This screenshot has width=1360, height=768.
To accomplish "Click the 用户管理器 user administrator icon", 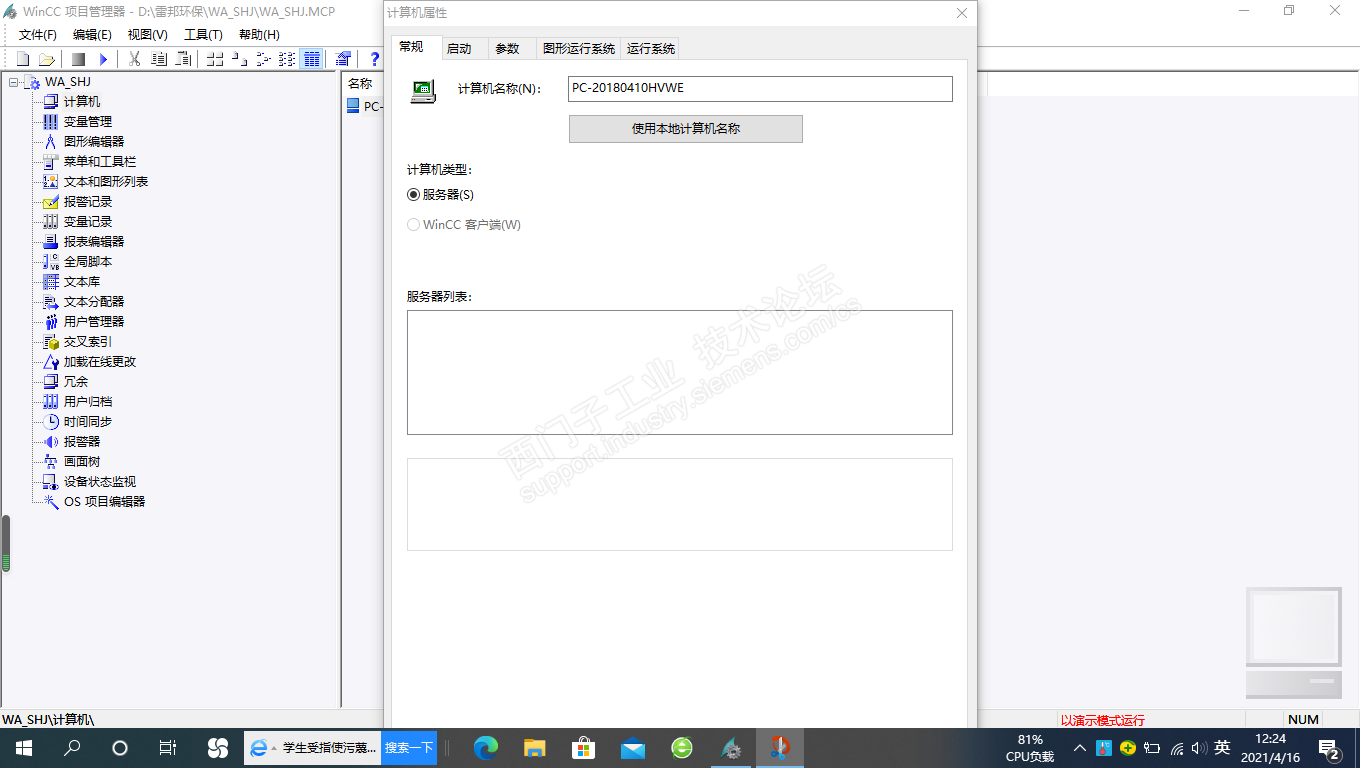I will pyautogui.click(x=51, y=321).
